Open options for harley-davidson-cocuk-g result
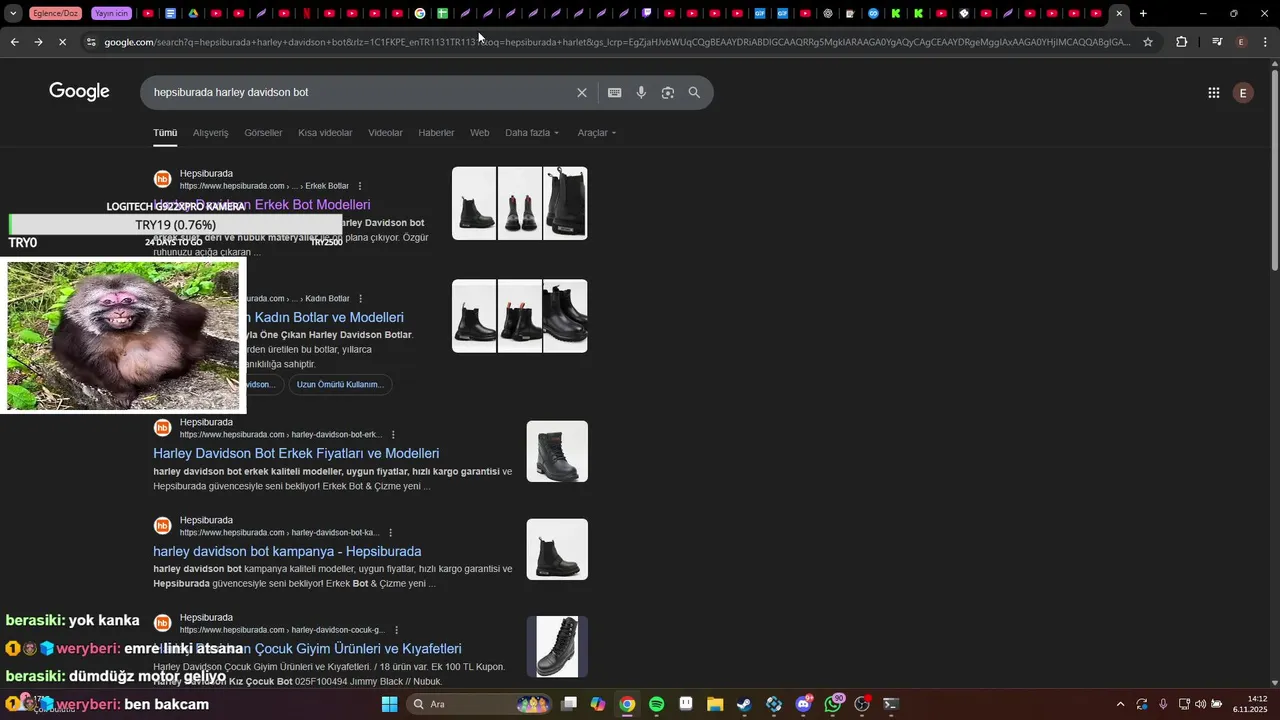 396,630
